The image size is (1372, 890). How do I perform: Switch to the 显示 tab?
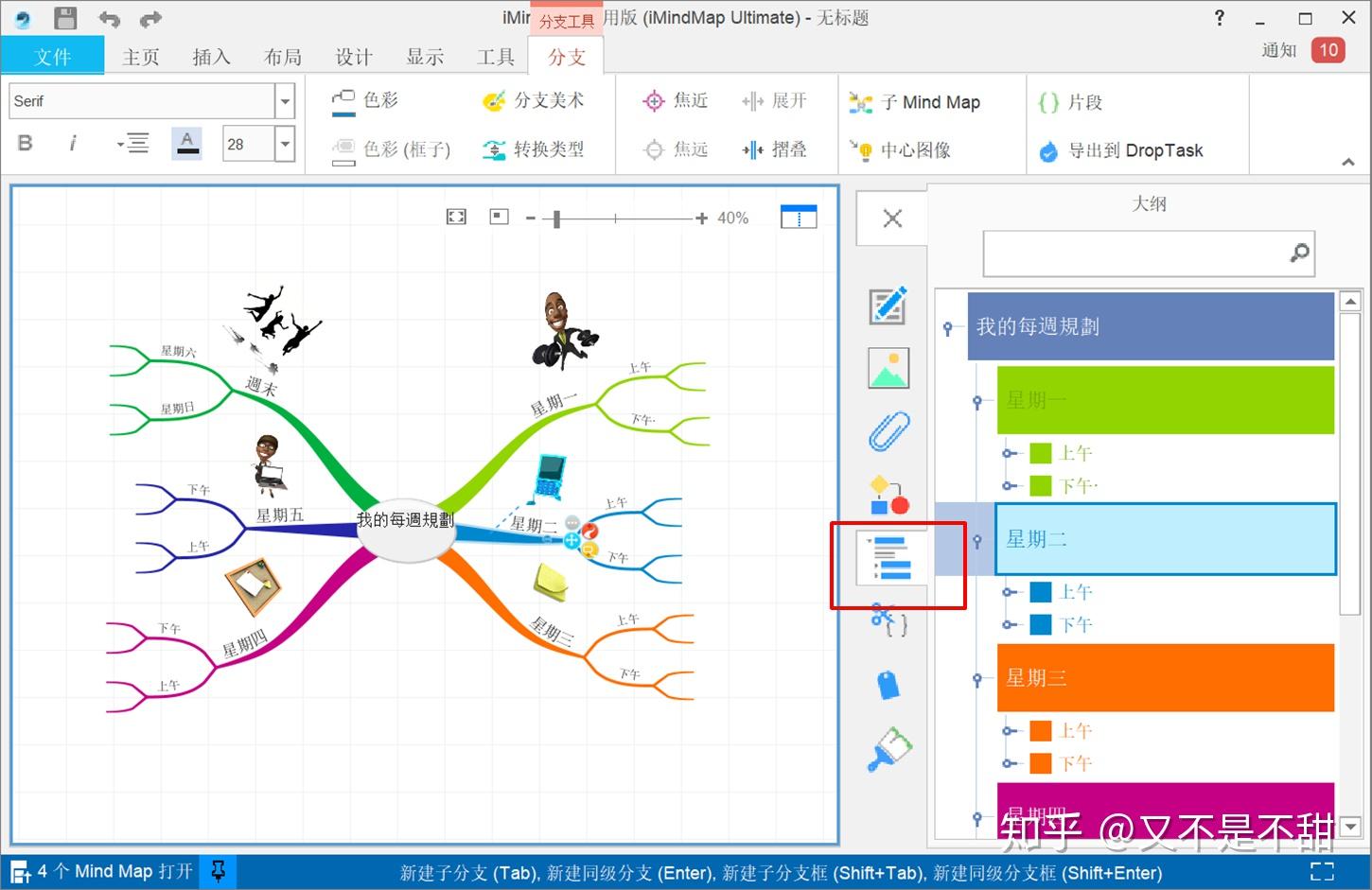[x=425, y=57]
